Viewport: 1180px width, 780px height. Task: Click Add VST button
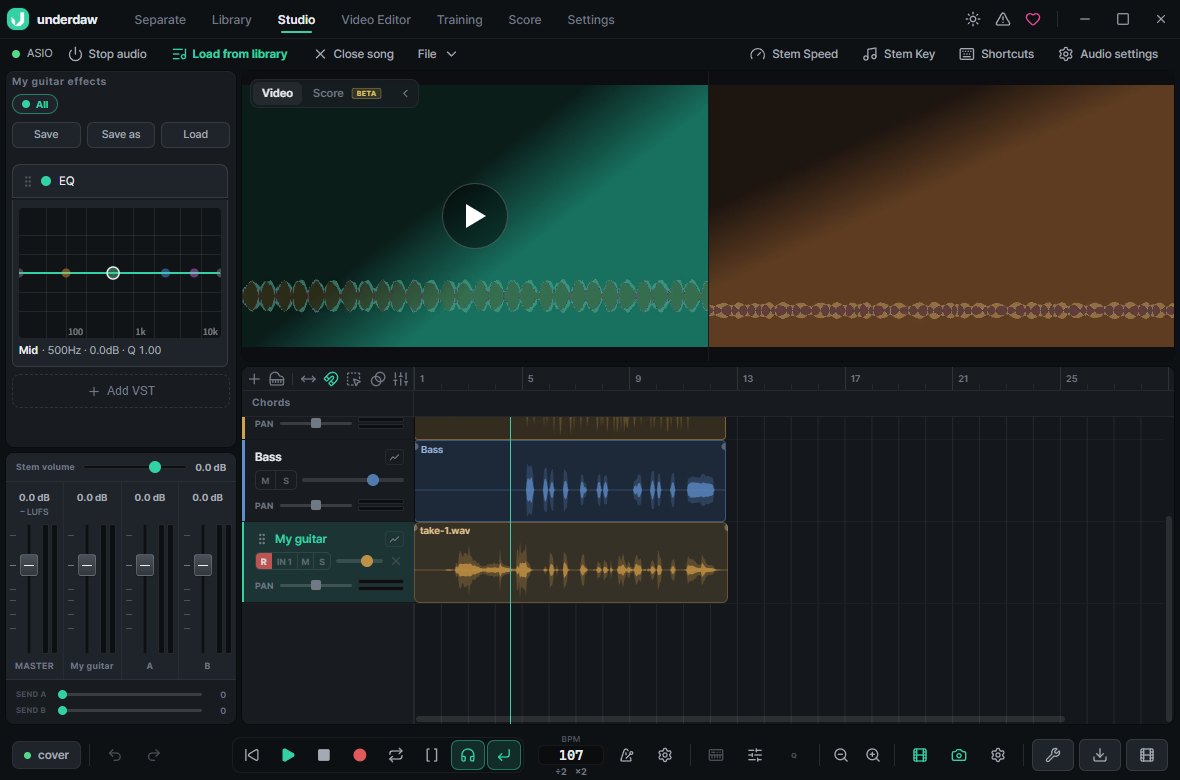coord(121,391)
